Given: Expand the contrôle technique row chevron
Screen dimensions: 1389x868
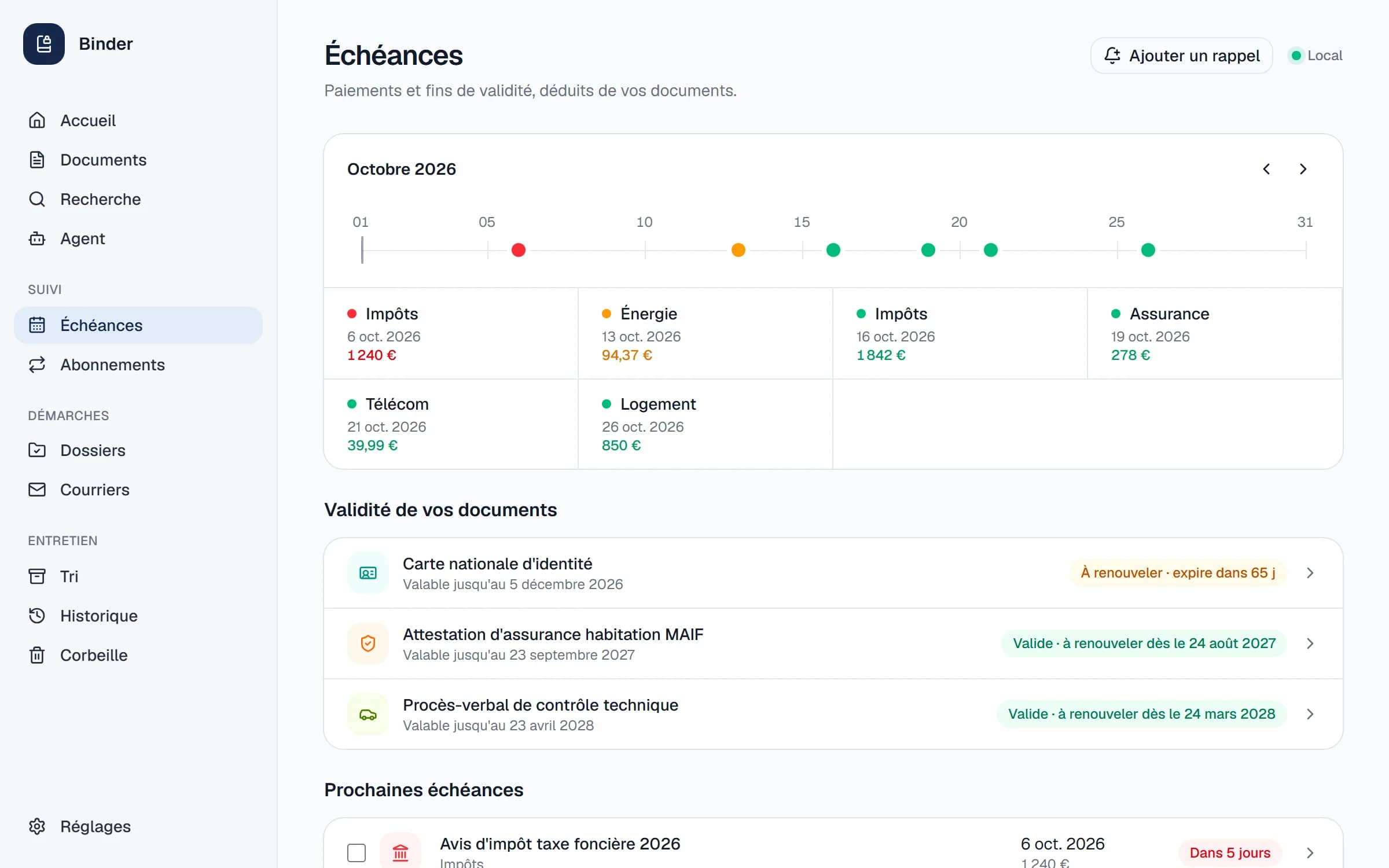Looking at the screenshot, I should tap(1310, 714).
